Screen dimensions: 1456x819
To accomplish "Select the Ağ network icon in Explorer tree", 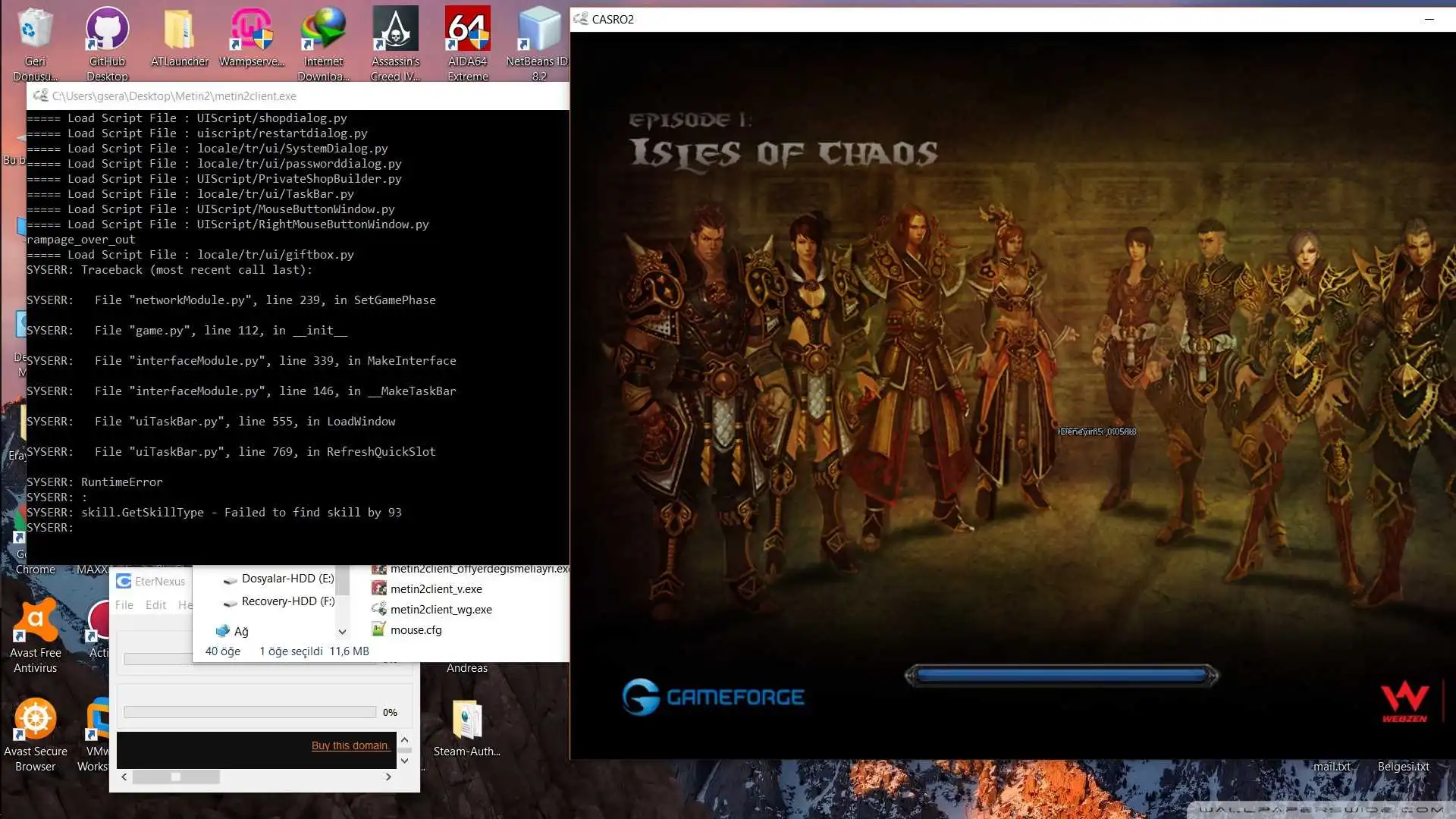I will [x=222, y=631].
